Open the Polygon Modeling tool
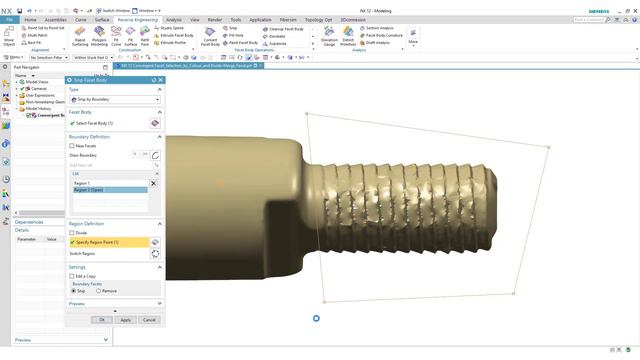This screenshot has width=640, height=360. (99, 36)
